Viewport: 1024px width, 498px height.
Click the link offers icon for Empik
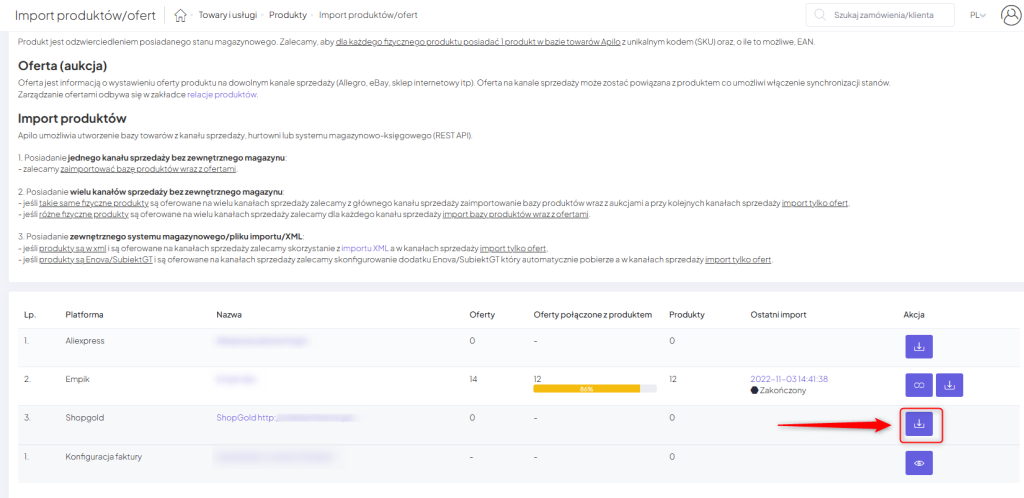[919, 385]
